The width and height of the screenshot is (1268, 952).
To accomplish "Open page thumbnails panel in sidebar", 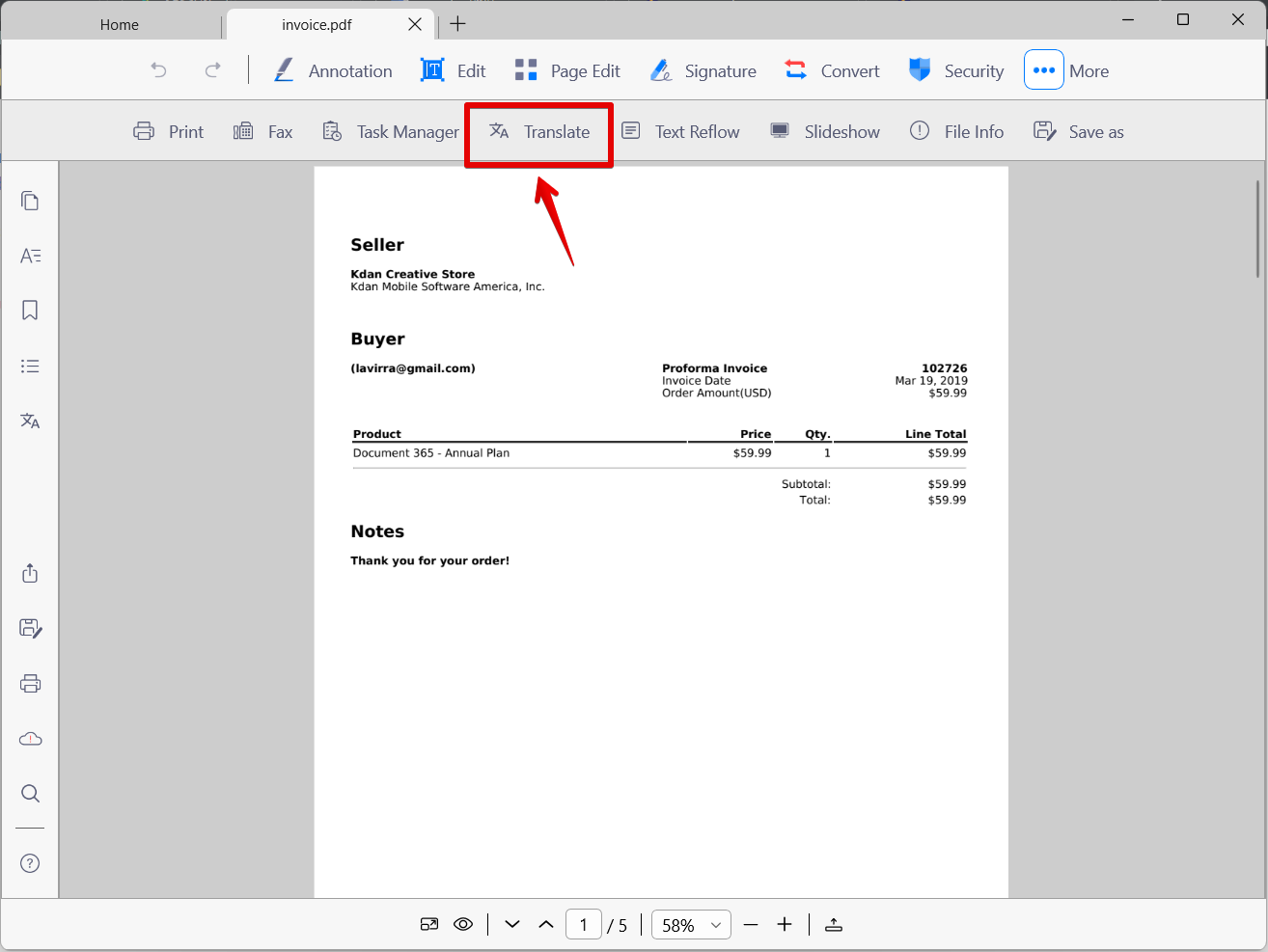I will (30, 201).
